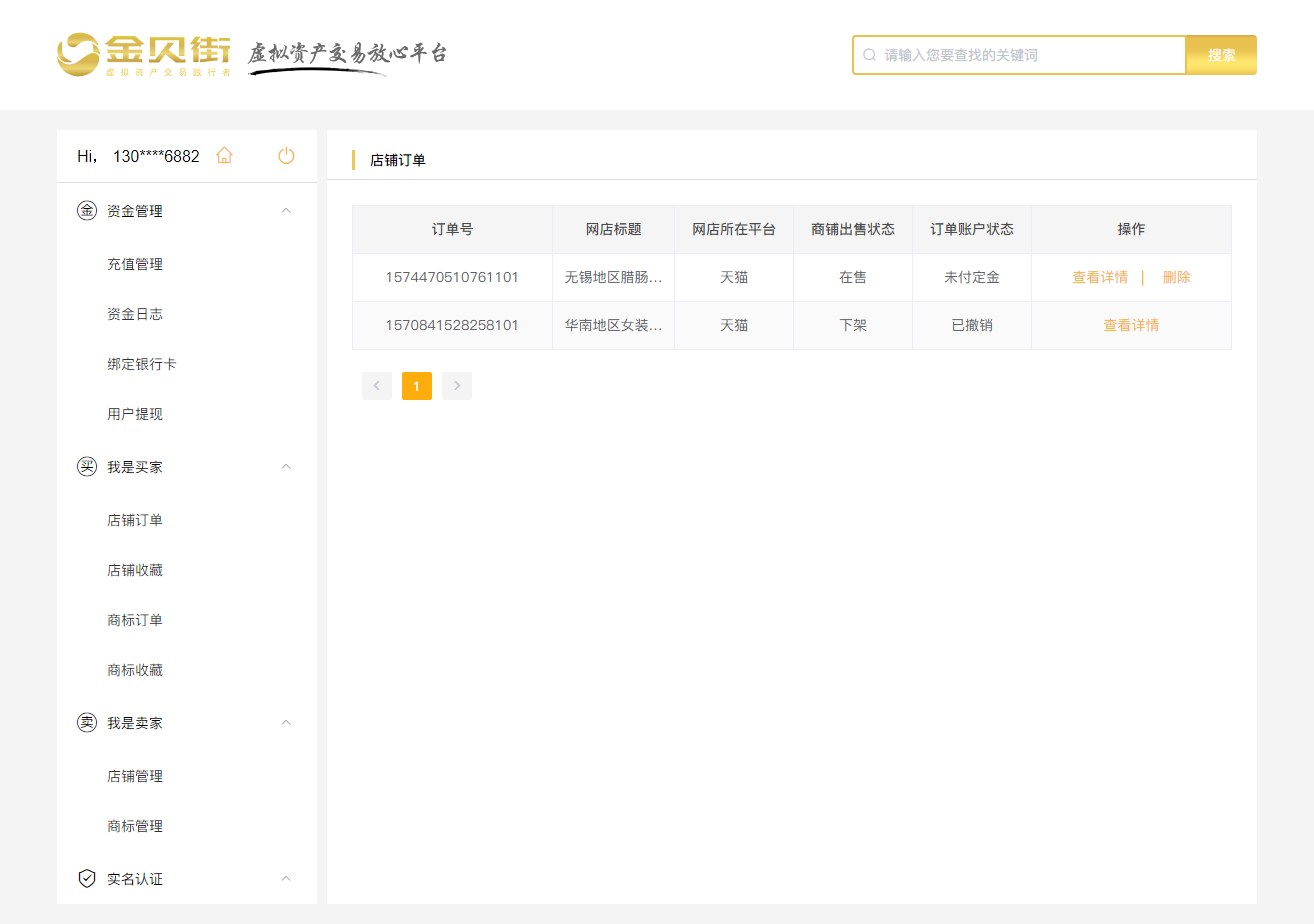The width and height of the screenshot is (1314, 924).
Task: Click the 已撤销 account status cell
Action: (972, 325)
